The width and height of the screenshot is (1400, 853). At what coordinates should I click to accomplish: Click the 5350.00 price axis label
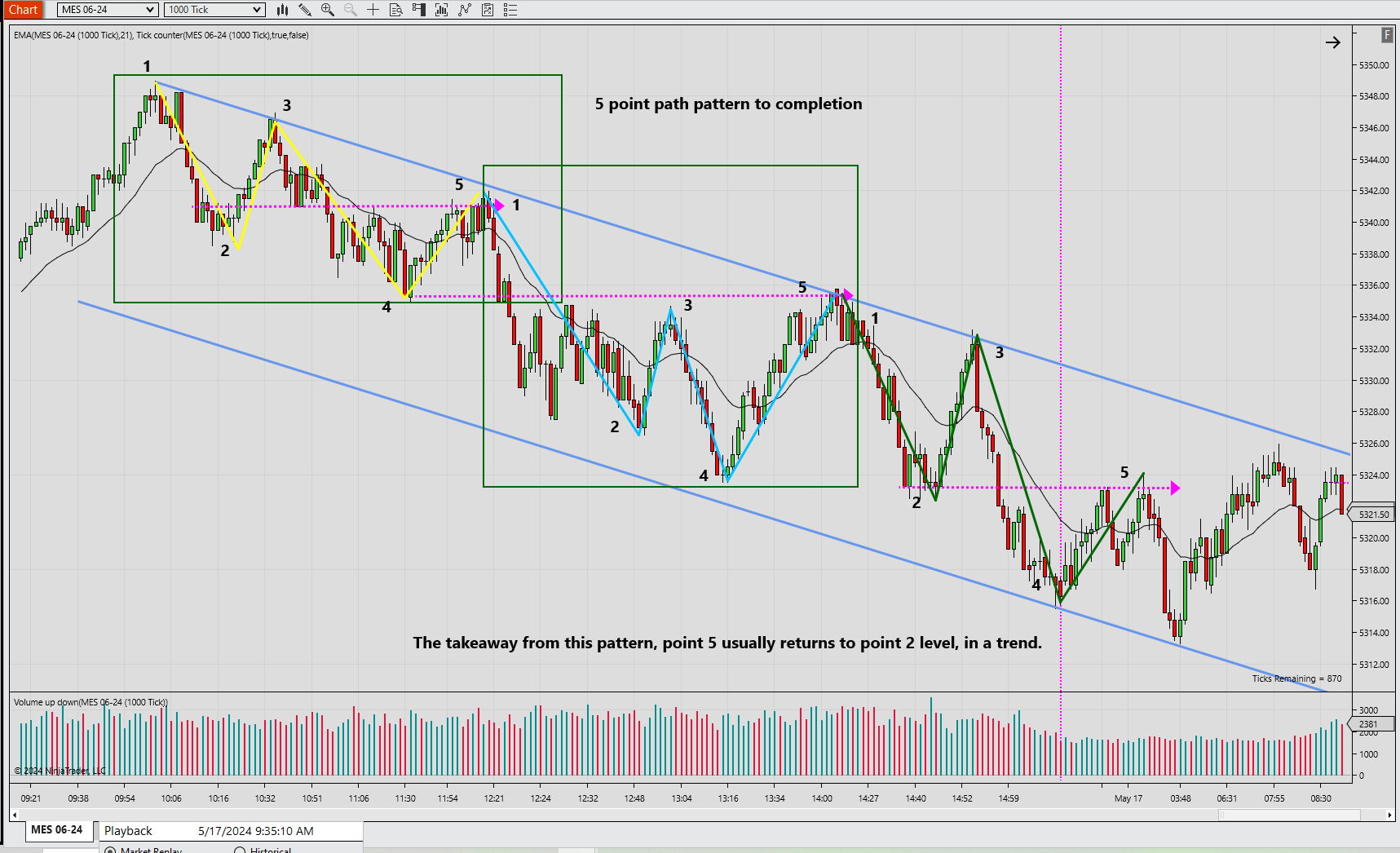pos(1374,65)
